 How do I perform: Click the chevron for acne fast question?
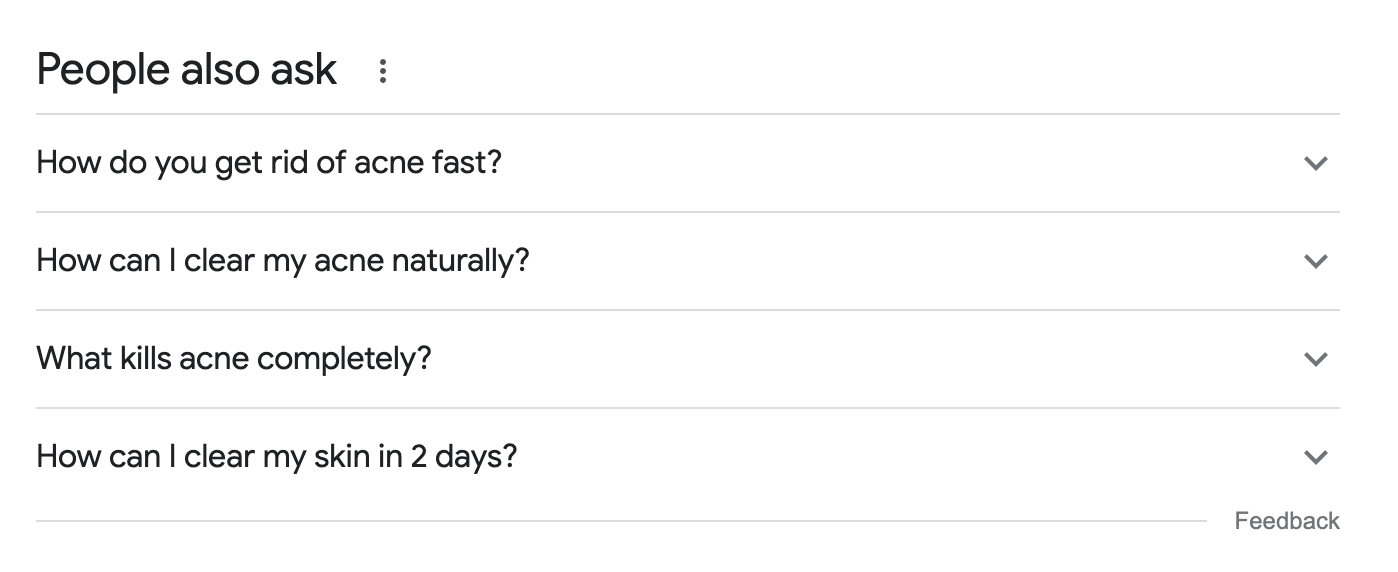(1316, 163)
